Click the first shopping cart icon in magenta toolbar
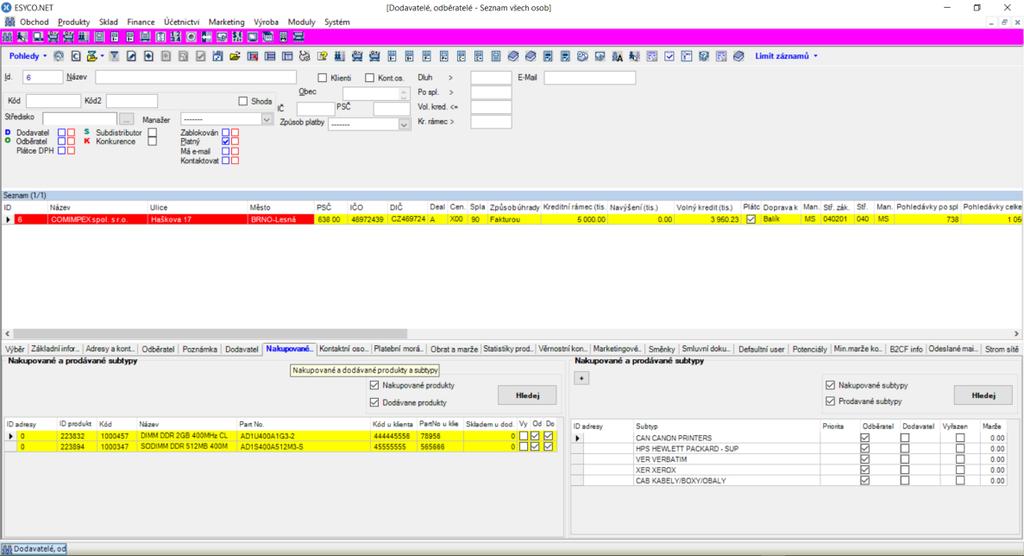This screenshot has height=556, width=1024. 52,37
